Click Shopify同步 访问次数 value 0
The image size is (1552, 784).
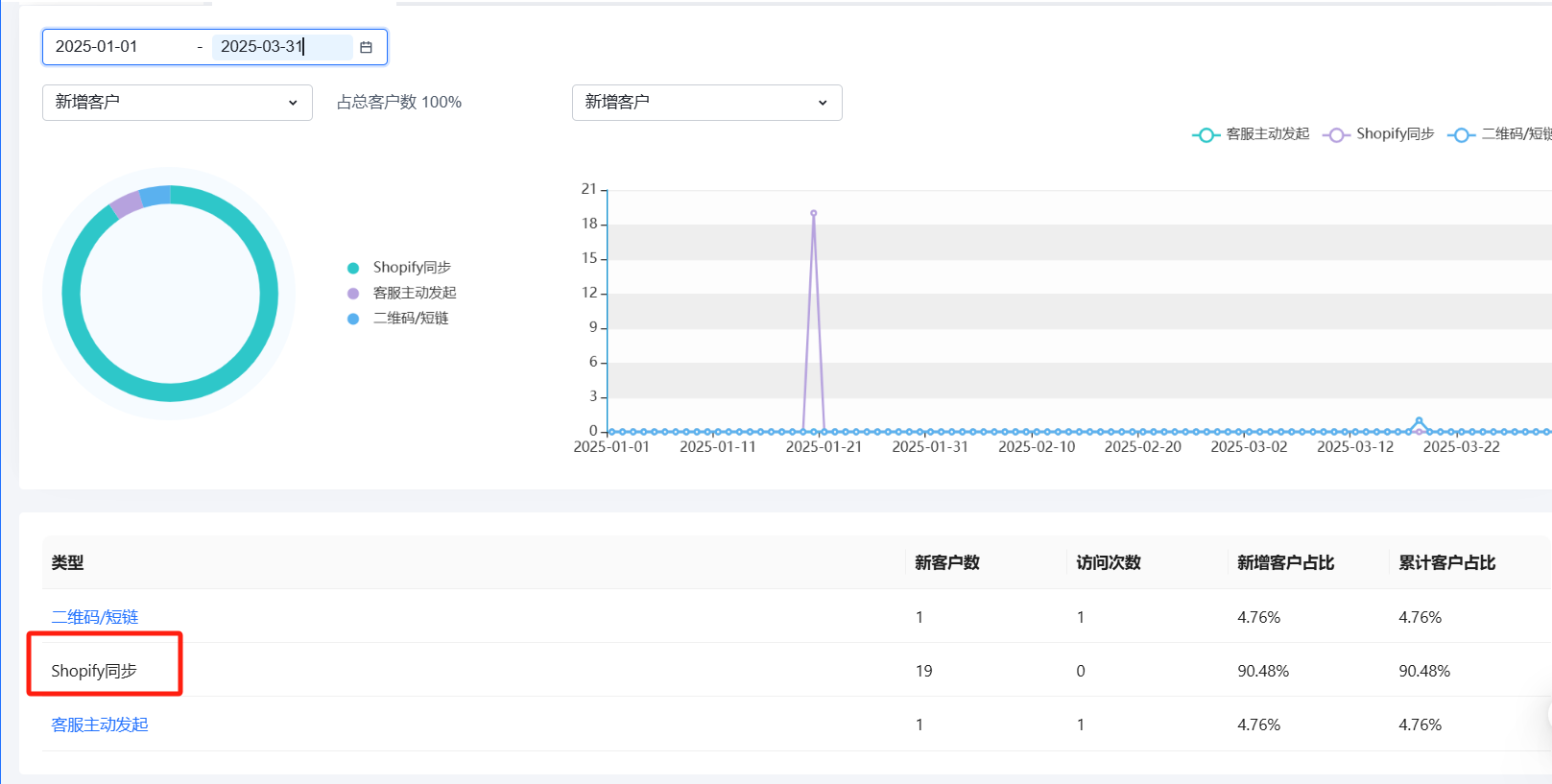click(1081, 671)
